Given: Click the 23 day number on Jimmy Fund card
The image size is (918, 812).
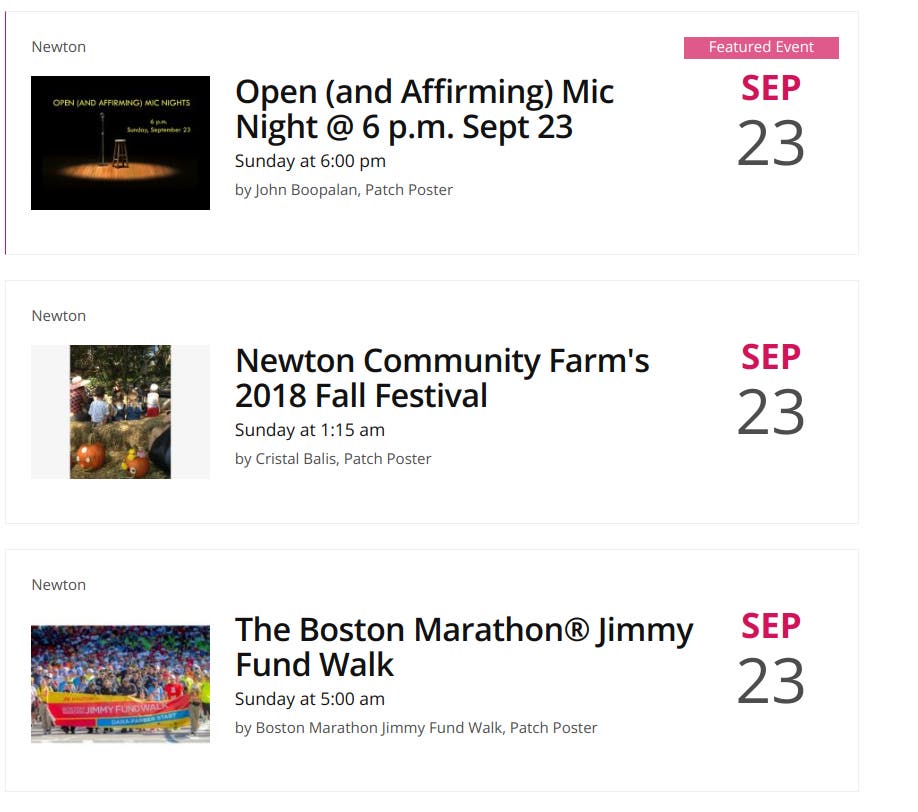Looking at the screenshot, I should [771, 683].
